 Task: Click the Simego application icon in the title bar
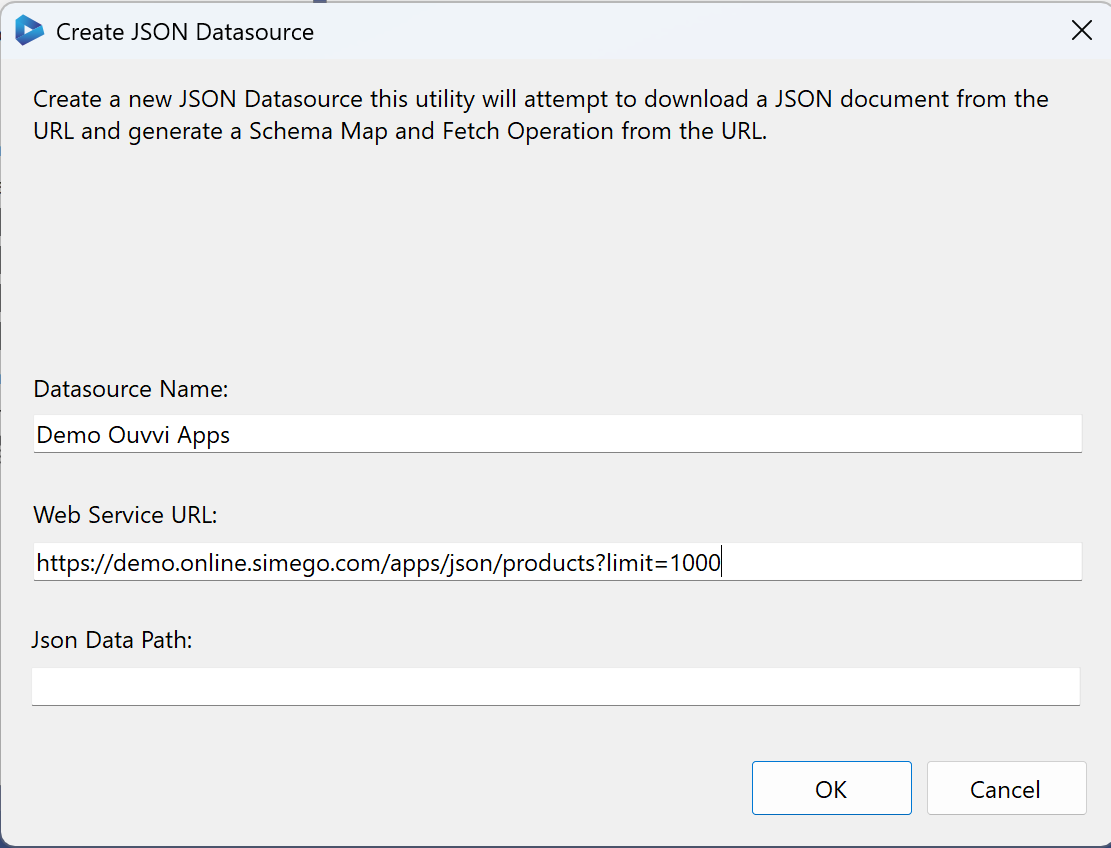coord(29,30)
